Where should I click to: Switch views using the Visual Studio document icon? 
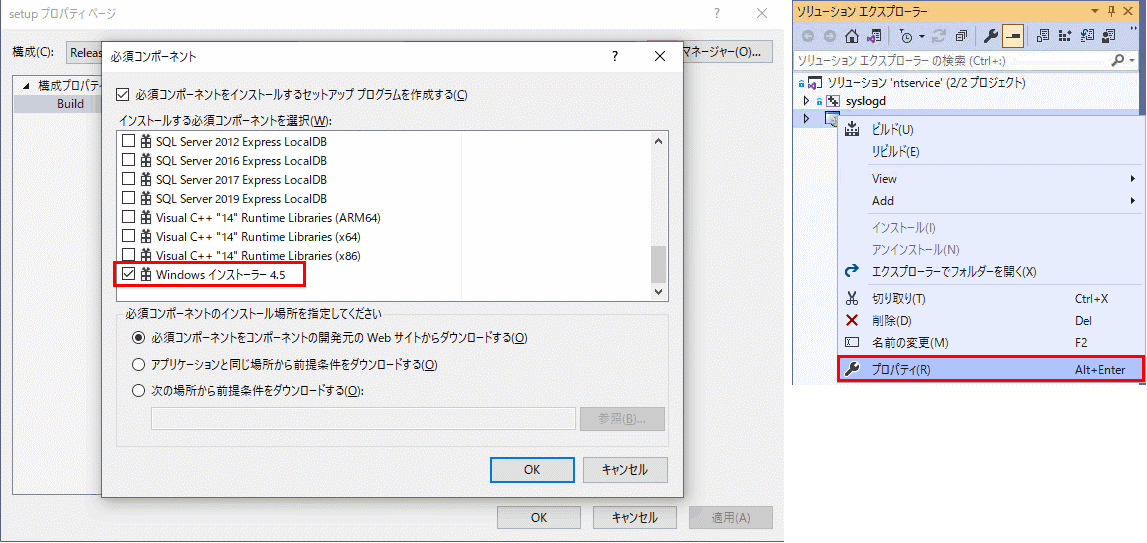point(873,35)
